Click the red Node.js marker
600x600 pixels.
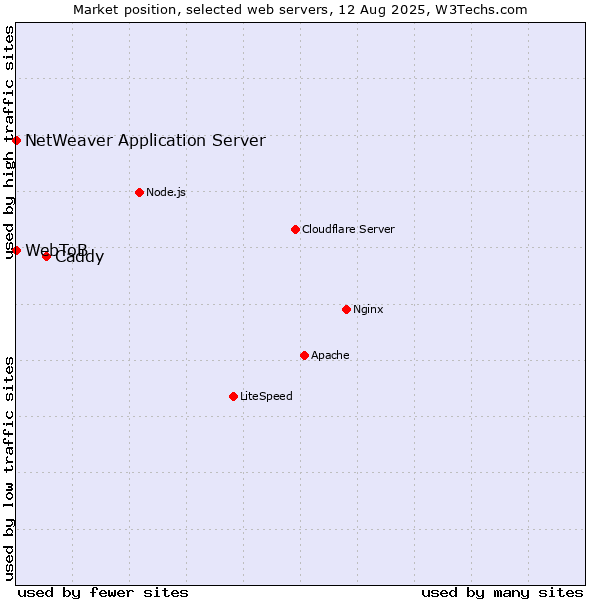(140, 192)
